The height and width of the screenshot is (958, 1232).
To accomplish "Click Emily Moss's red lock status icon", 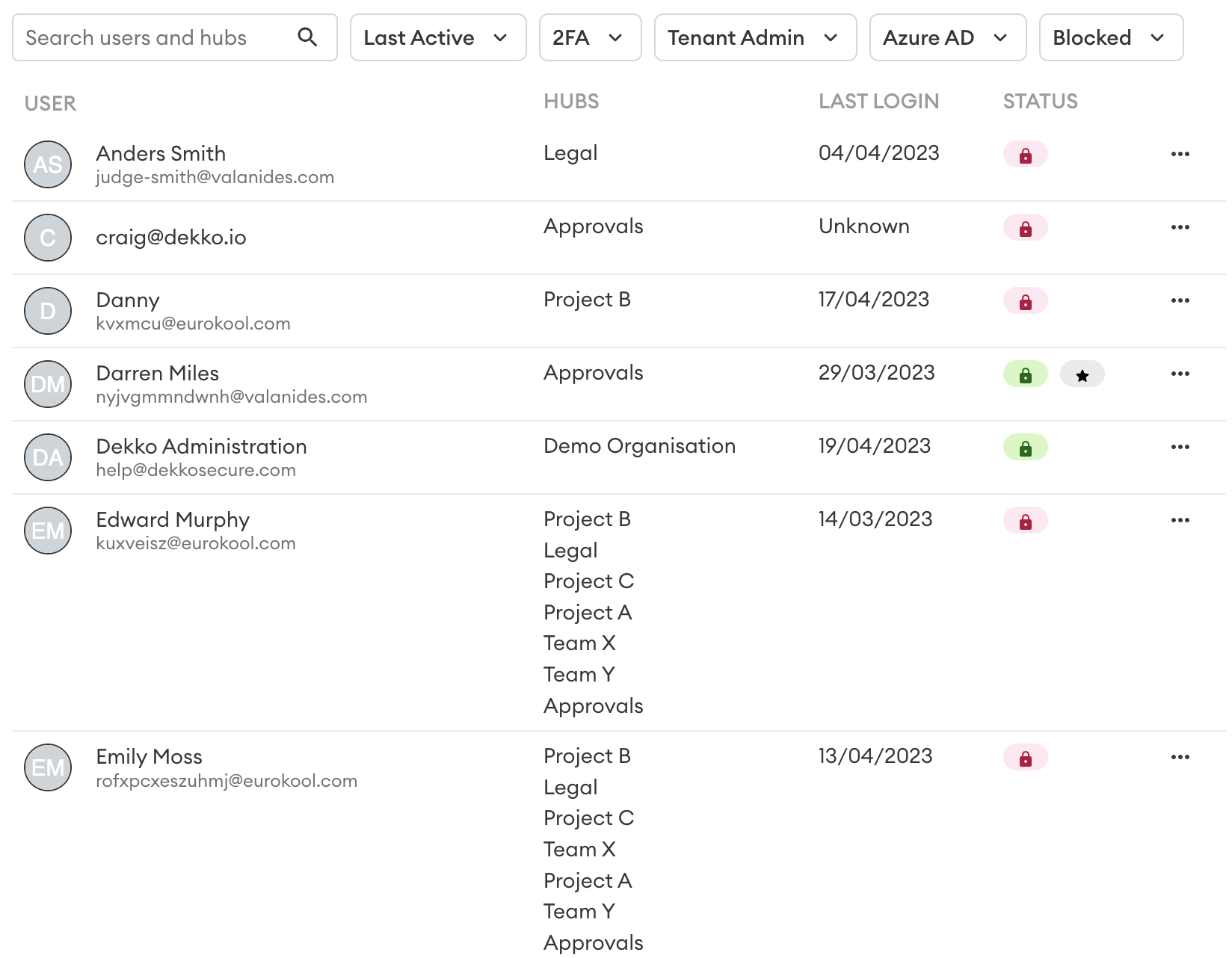I will [1025, 757].
